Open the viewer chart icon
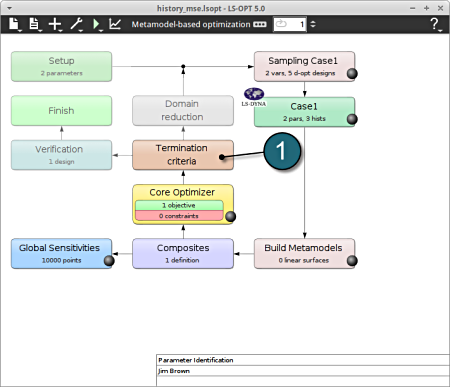This screenshot has height=387, width=450. pos(115,24)
